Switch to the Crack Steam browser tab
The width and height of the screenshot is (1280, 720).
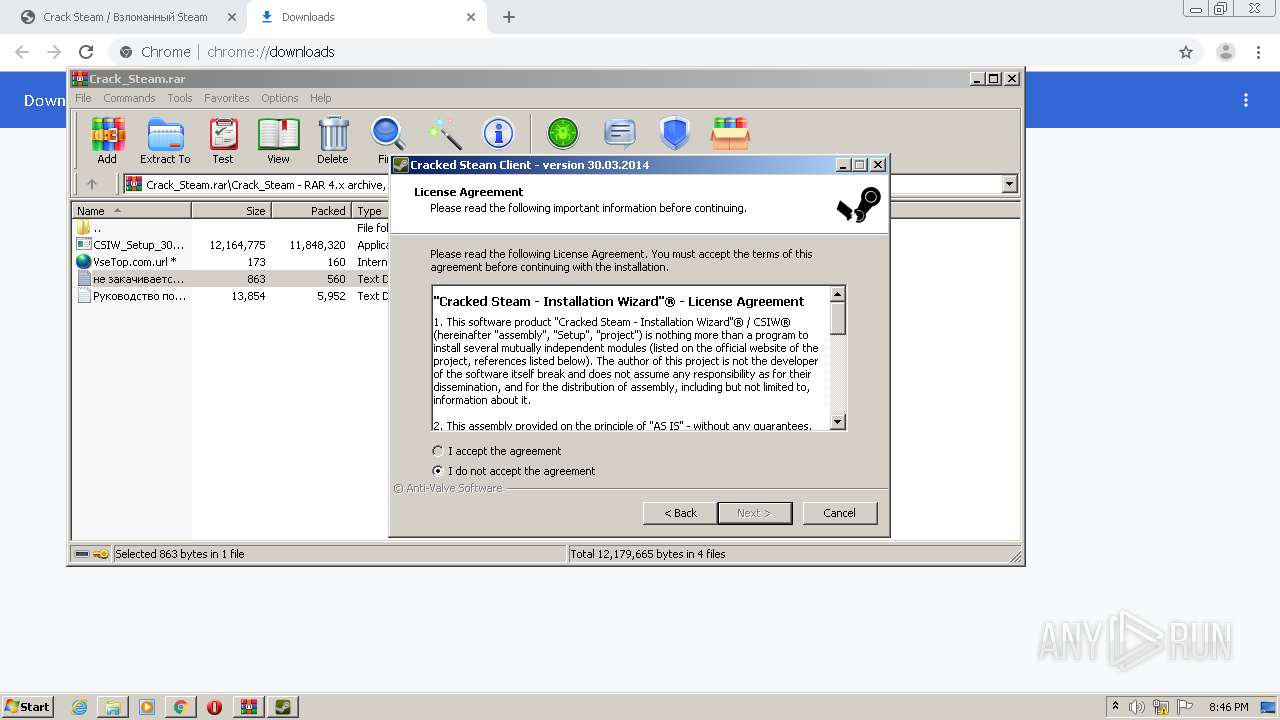124,17
